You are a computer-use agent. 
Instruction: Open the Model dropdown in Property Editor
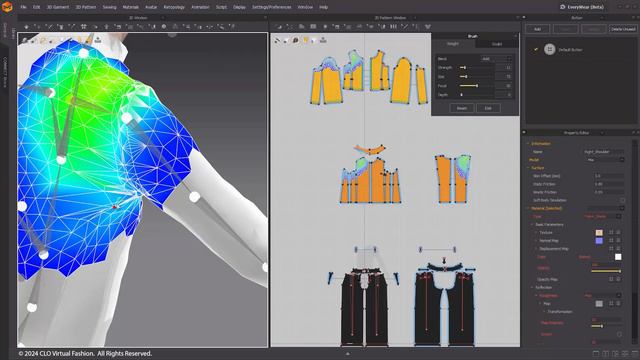605,160
